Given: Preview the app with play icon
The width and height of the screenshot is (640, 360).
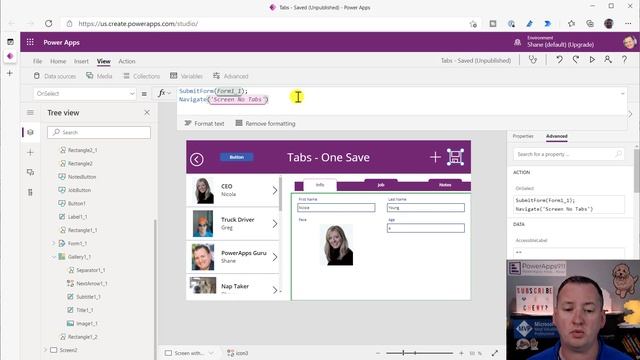Looking at the screenshot, I should pos(592,60).
